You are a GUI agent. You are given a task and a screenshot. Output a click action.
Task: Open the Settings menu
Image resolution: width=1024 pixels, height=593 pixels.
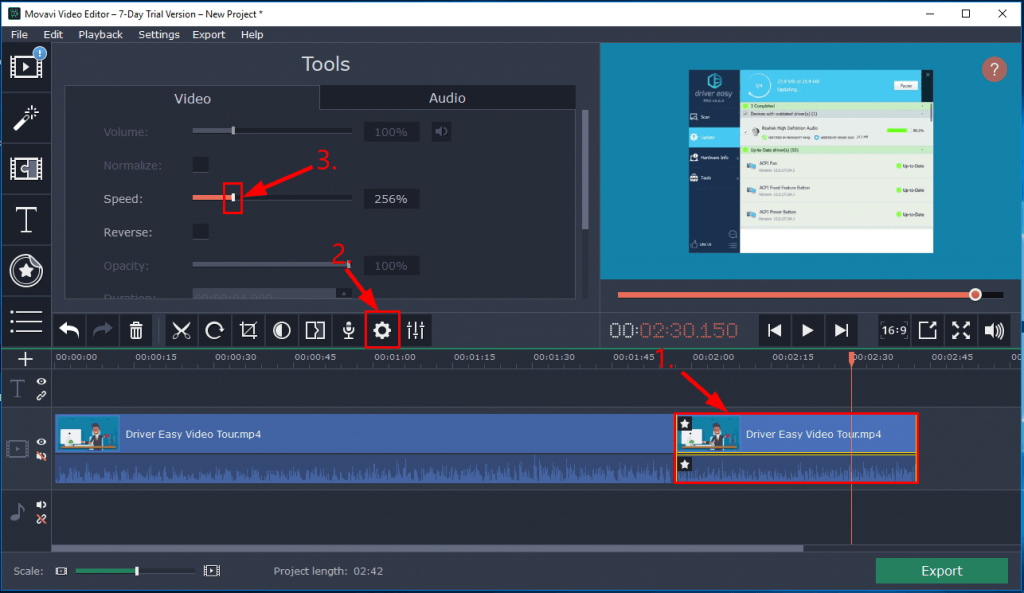(159, 35)
